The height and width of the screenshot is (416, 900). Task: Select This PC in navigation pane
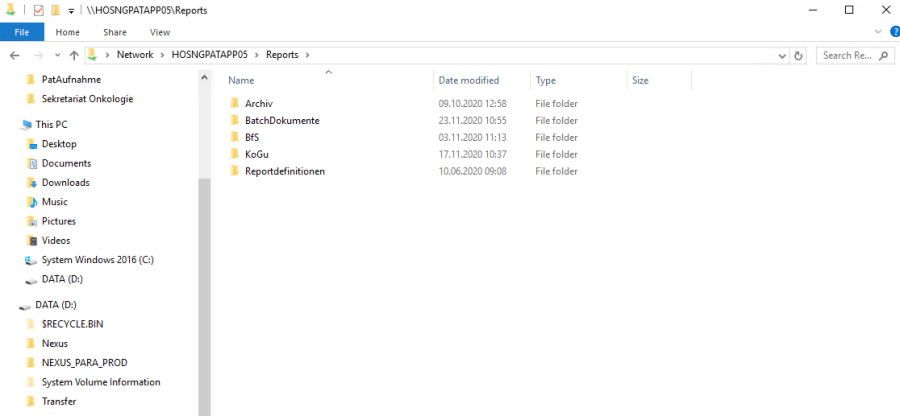pos(52,125)
